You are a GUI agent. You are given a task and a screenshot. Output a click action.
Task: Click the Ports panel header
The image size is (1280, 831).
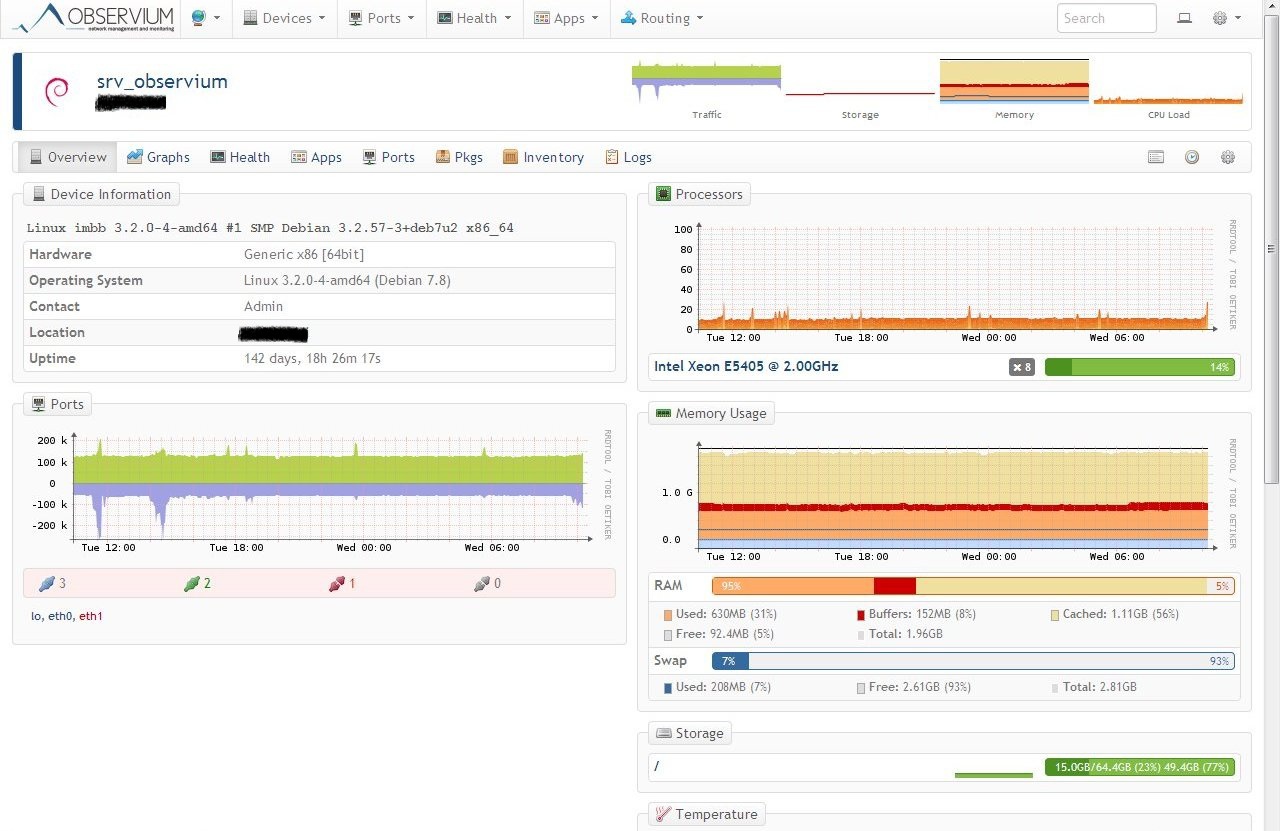[57, 404]
